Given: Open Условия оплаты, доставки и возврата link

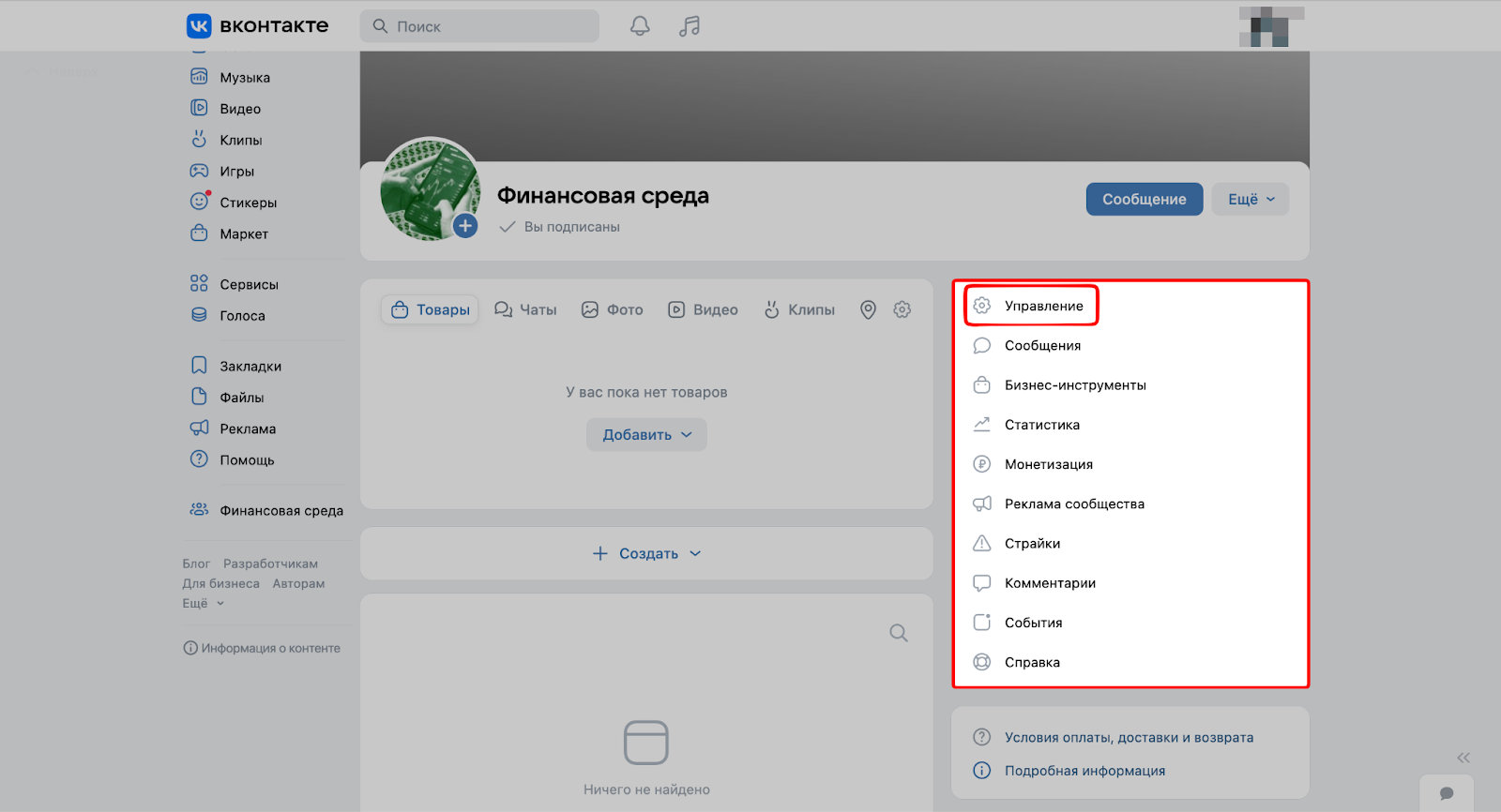Looking at the screenshot, I should [1129, 737].
